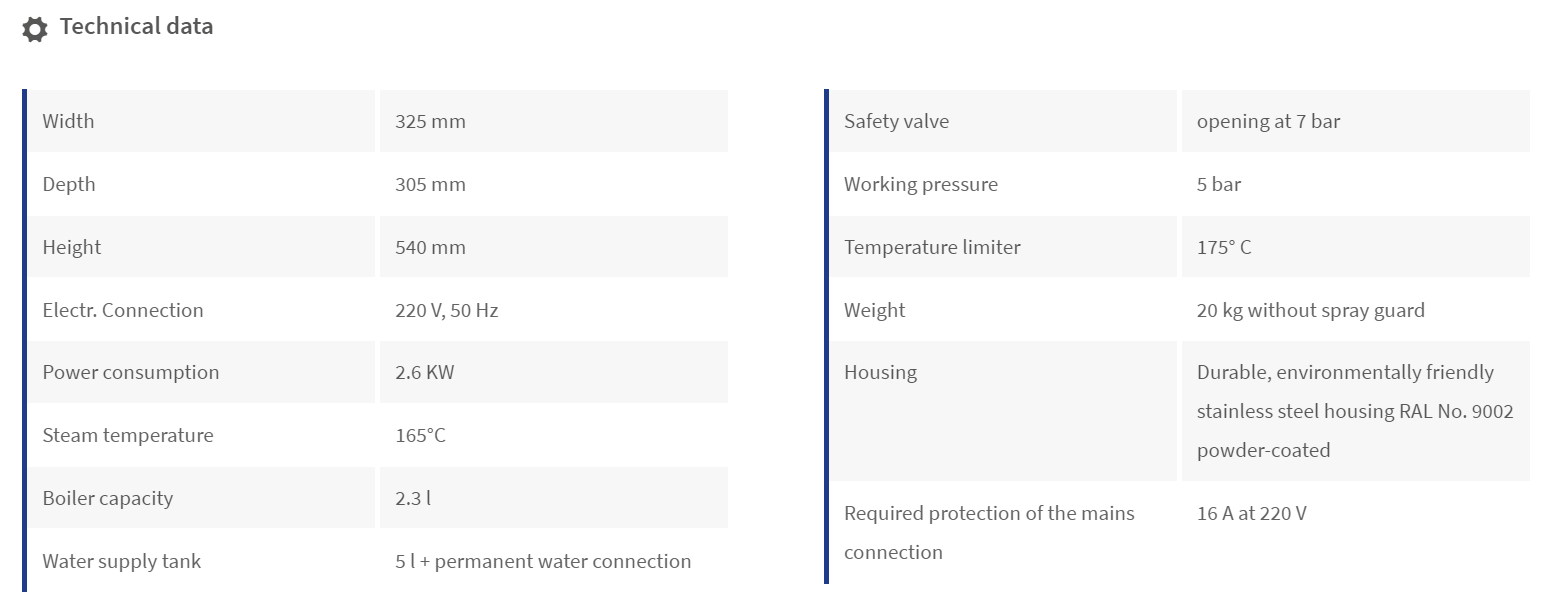Click the Boiler capacity 2.3 l value
The height and width of the screenshot is (603, 1541).
413,498
